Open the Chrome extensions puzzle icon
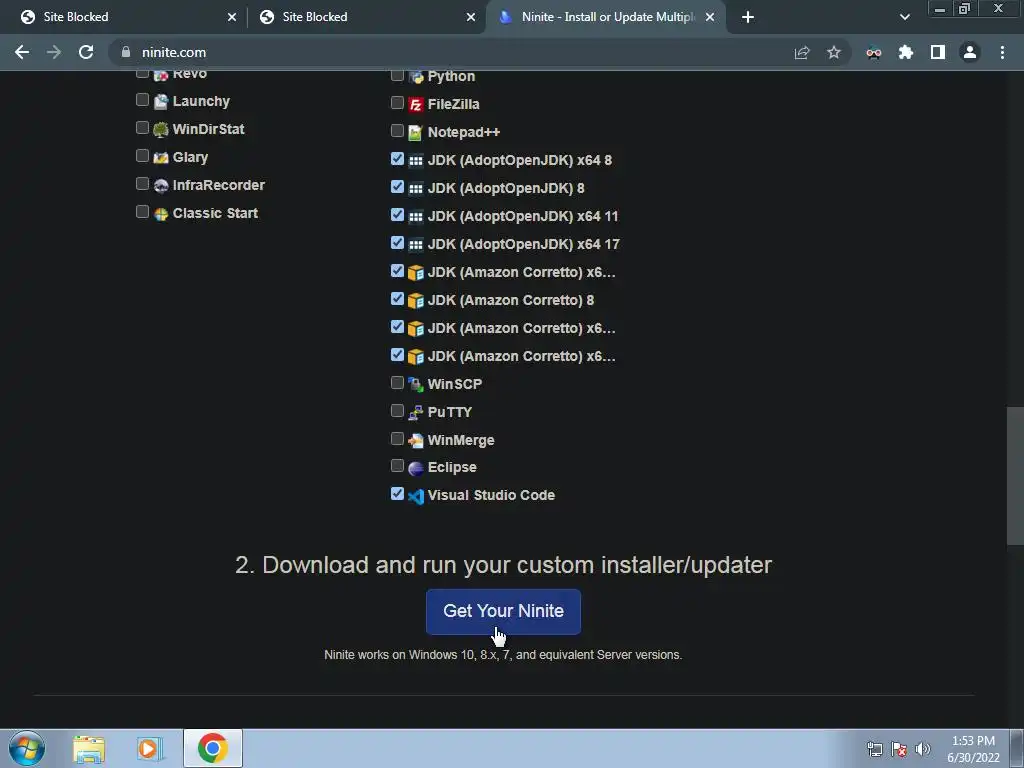 coord(906,52)
